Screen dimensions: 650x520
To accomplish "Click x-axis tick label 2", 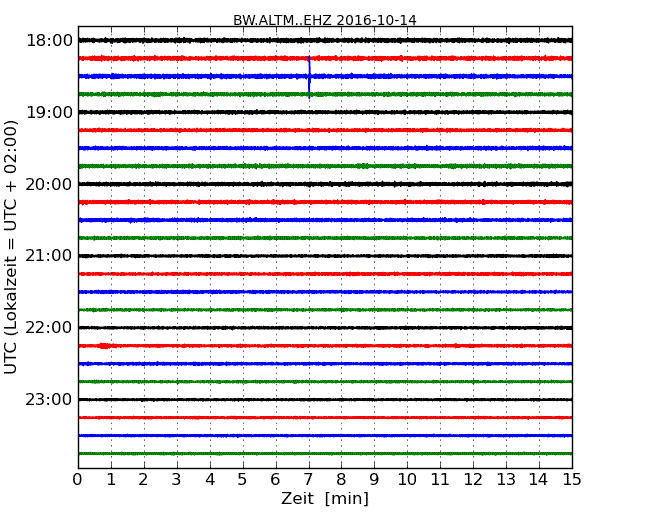I will pos(143,479).
